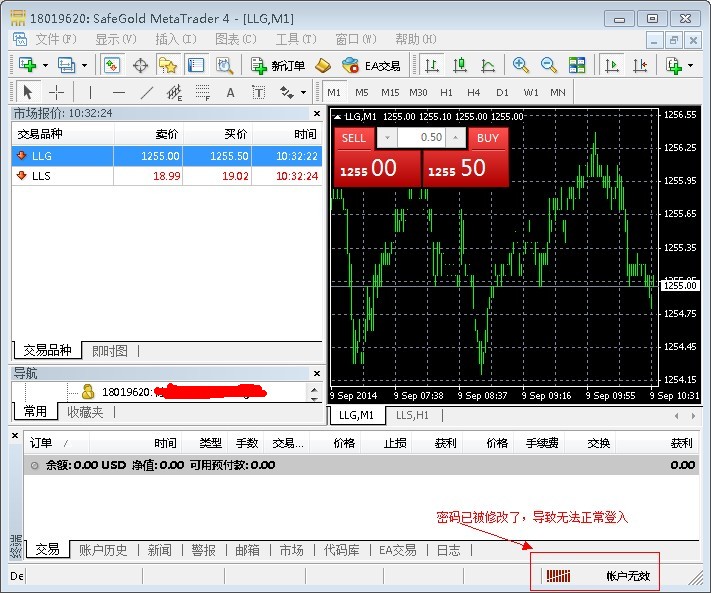711x593 pixels.
Task: Open the 帮助(H) menu
Action: (416, 39)
